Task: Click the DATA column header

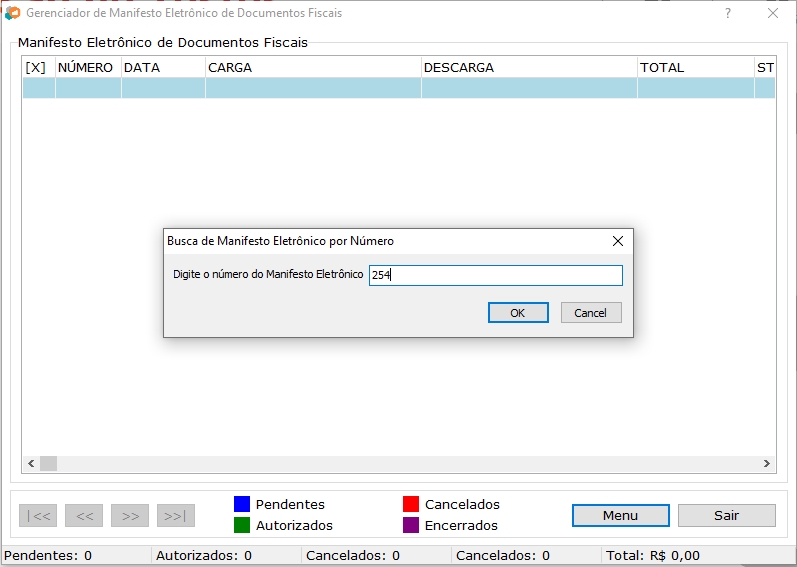Action: tap(162, 68)
